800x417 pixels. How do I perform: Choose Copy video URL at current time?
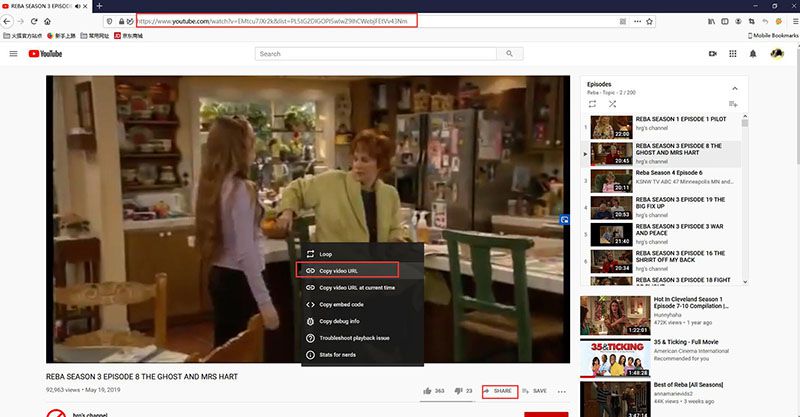362,287
